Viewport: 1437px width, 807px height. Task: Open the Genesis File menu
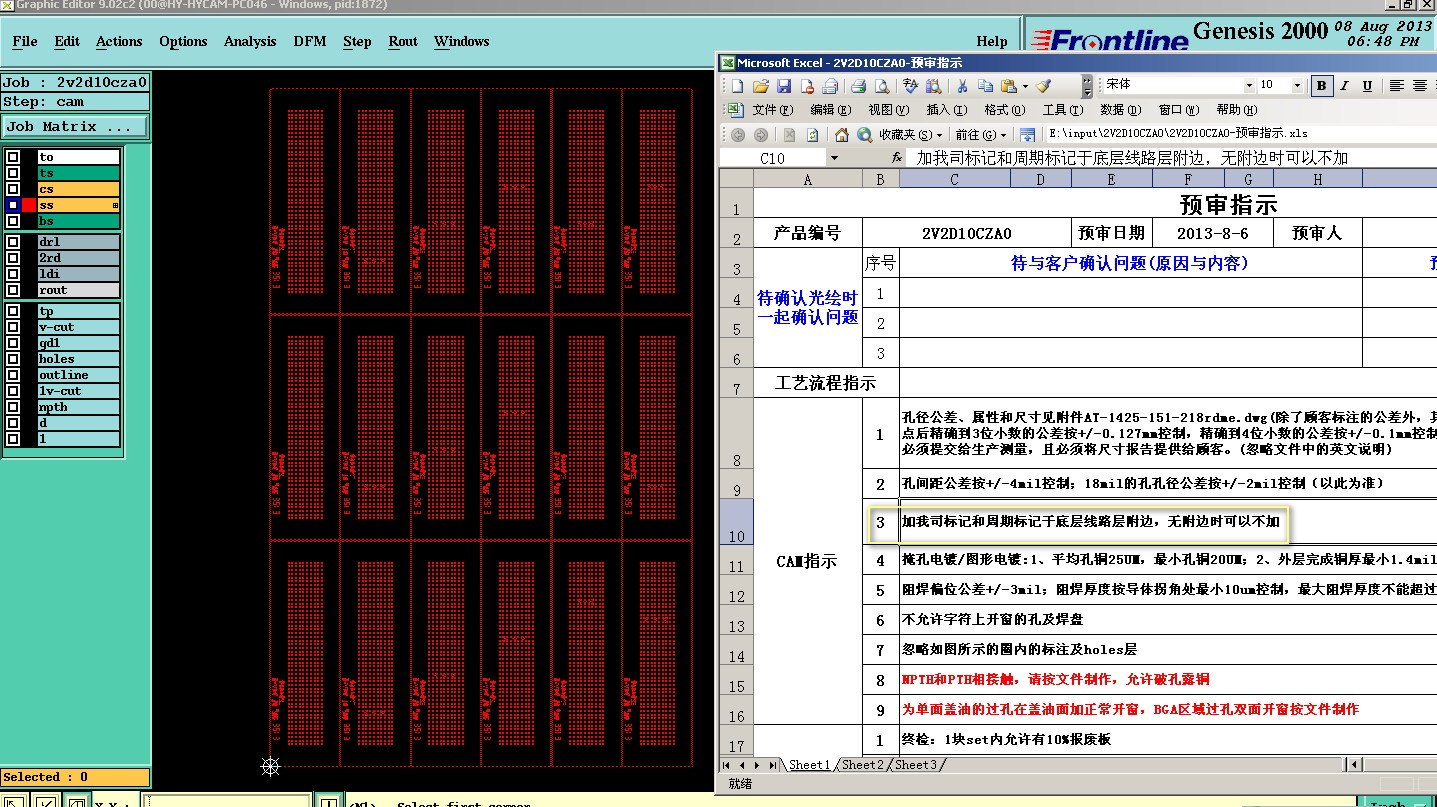coord(25,41)
